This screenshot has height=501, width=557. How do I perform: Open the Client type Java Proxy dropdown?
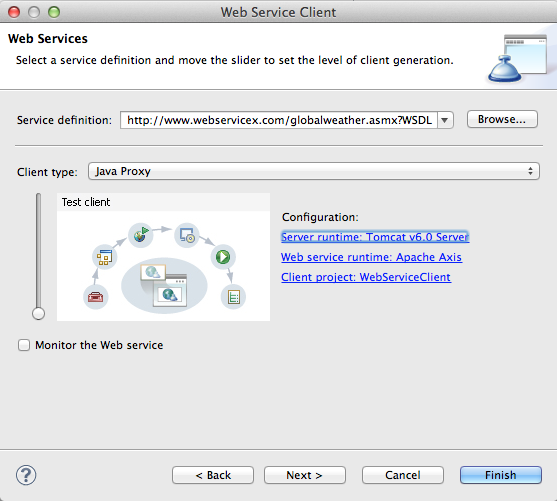[314, 171]
